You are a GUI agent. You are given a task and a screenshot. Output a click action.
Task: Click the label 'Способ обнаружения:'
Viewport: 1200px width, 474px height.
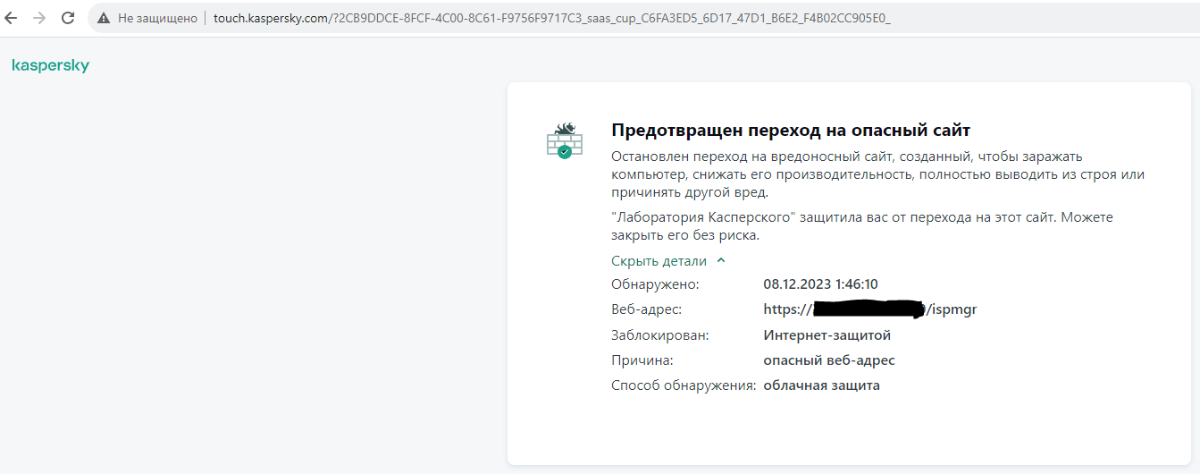pos(684,385)
